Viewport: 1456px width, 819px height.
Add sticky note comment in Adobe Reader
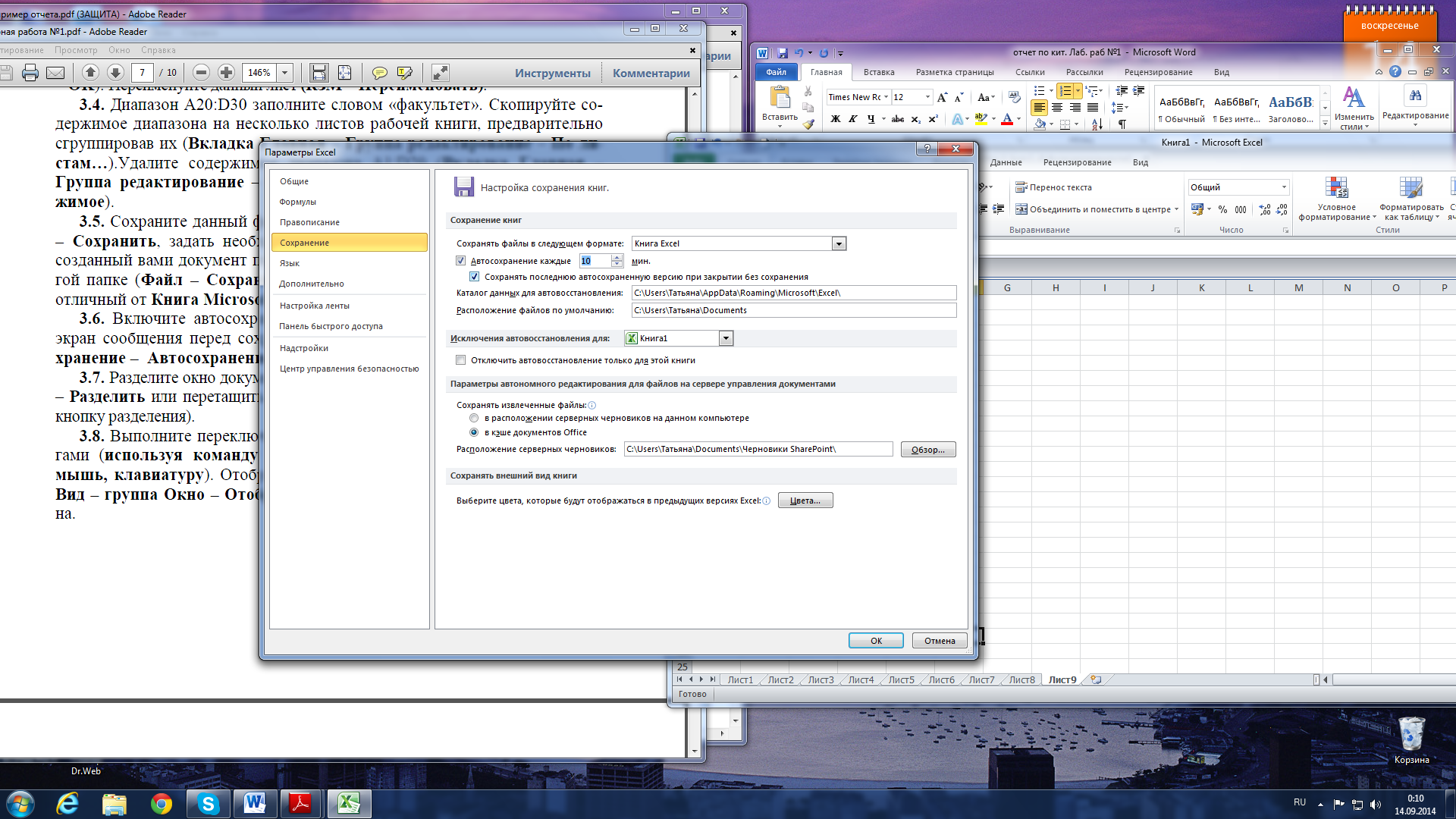click(380, 73)
